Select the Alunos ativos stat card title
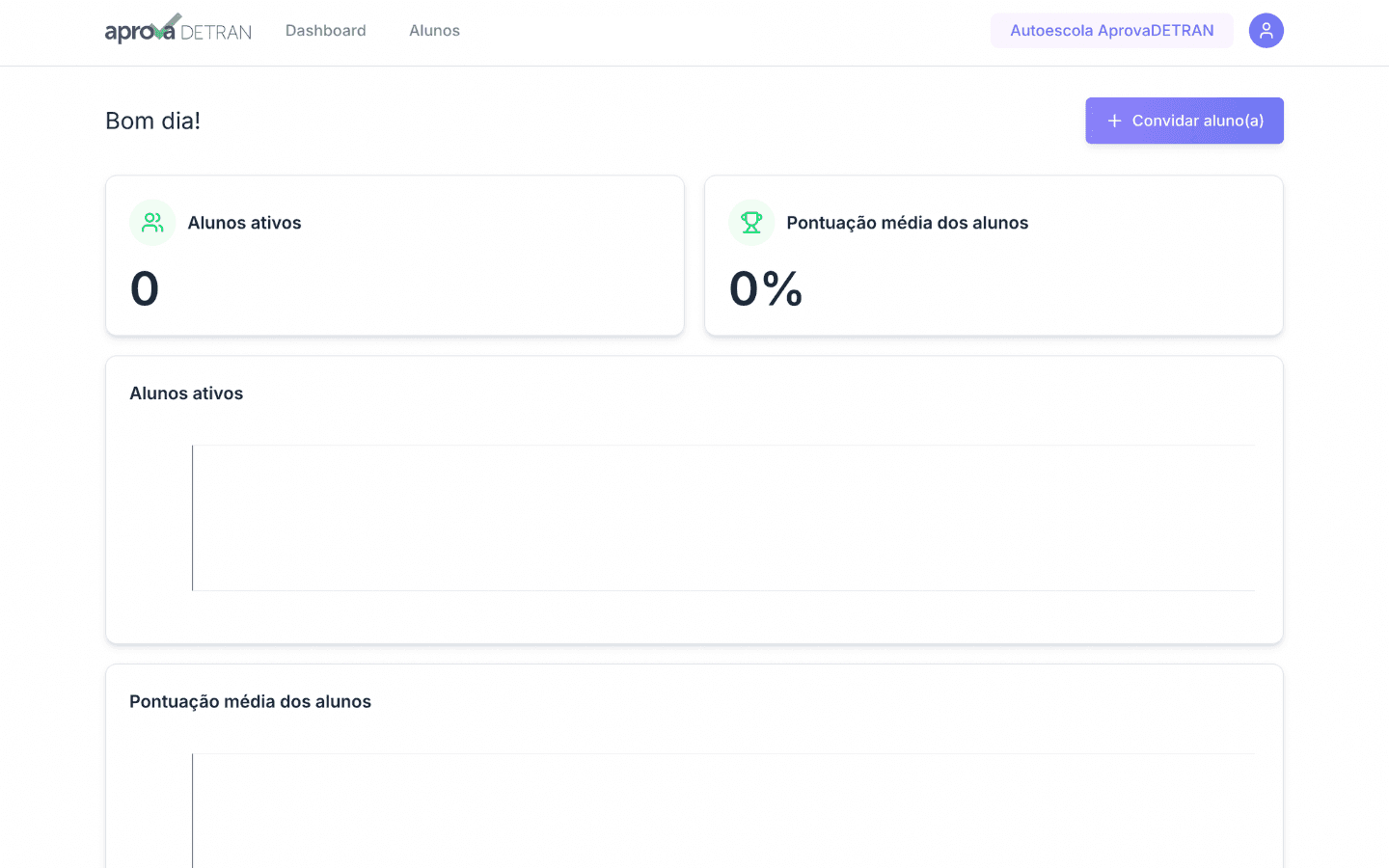 (x=245, y=223)
